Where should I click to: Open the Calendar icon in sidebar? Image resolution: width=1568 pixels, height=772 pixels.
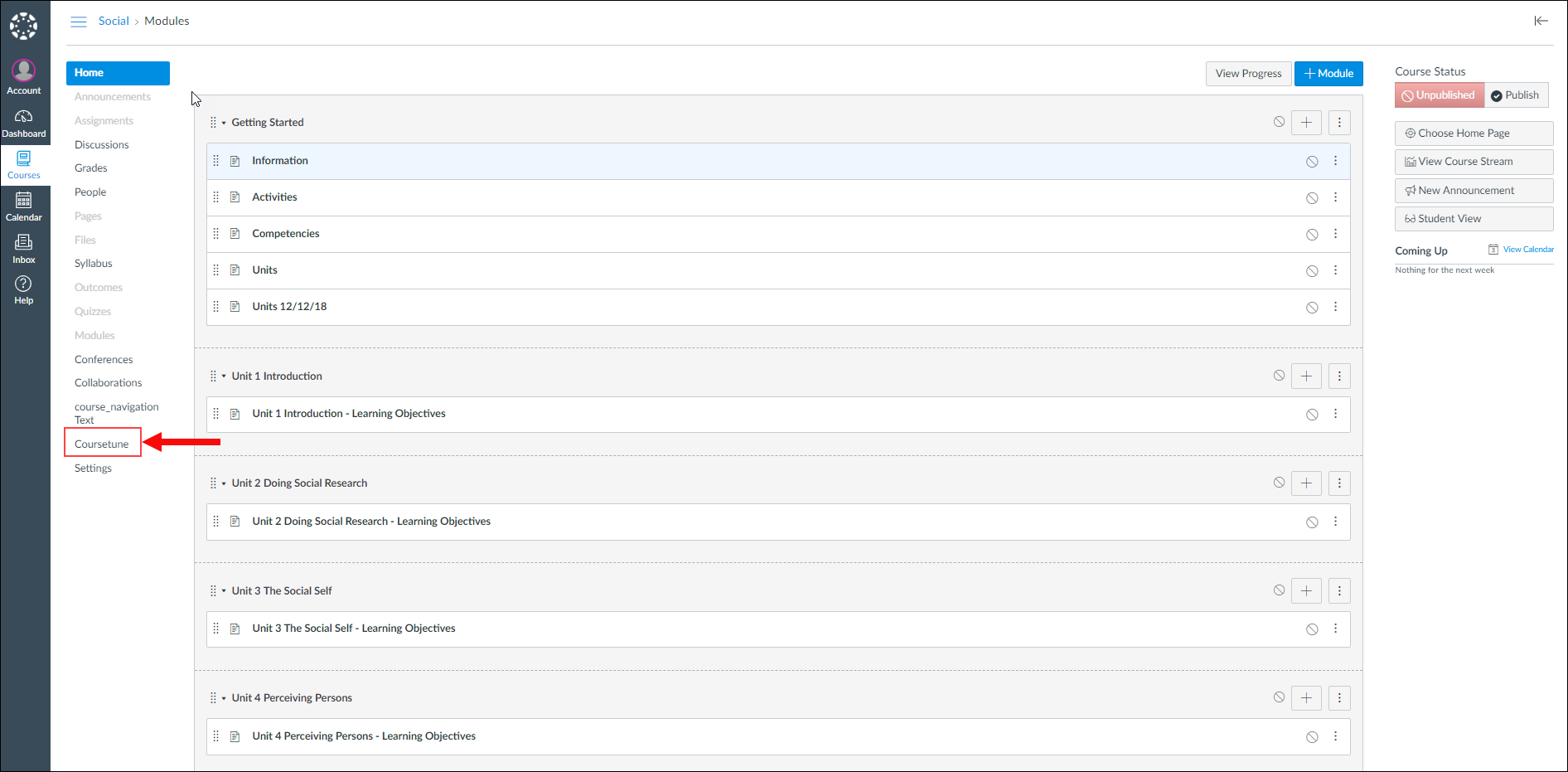click(x=24, y=206)
